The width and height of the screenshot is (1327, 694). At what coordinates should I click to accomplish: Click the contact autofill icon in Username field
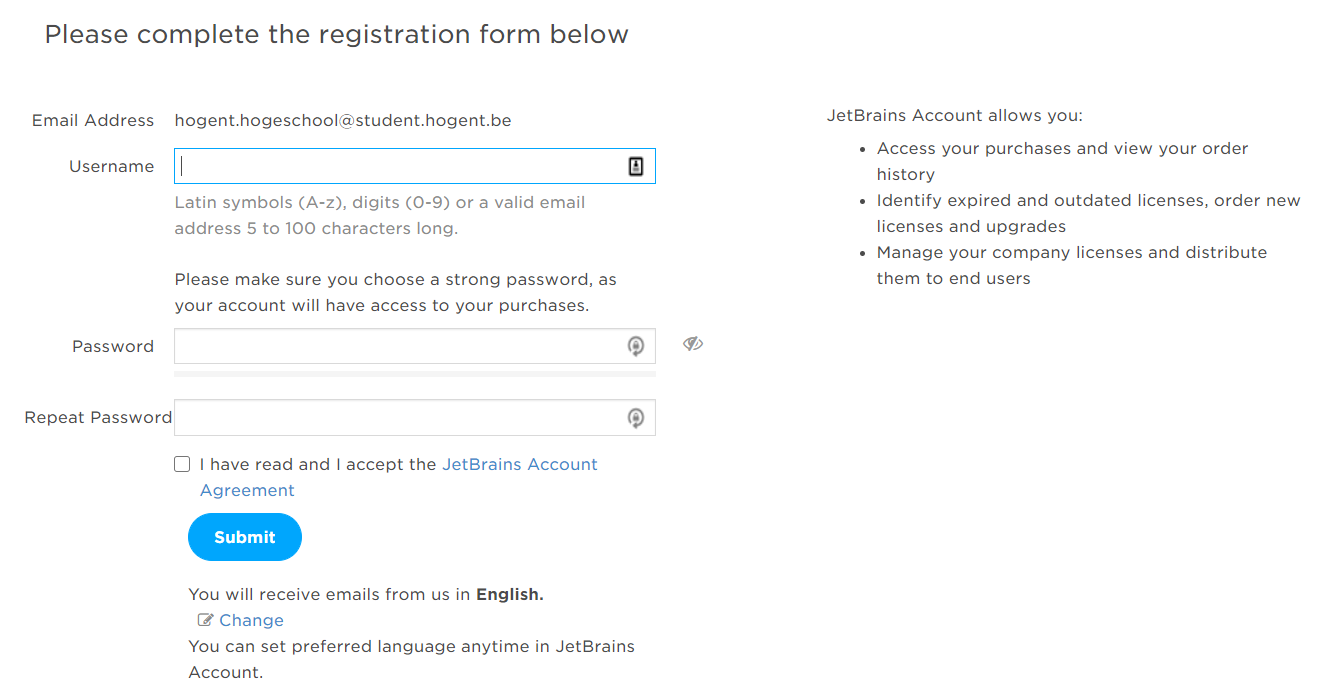pos(636,166)
